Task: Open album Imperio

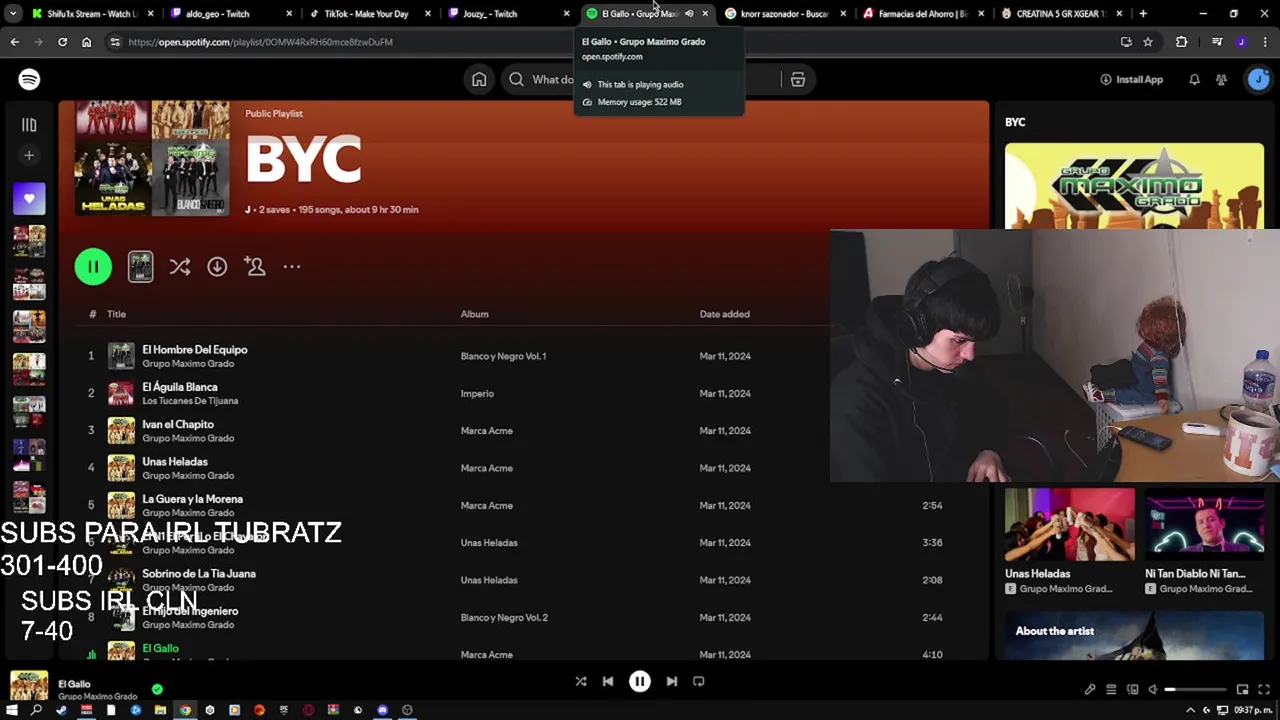Action: pyautogui.click(x=477, y=394)
